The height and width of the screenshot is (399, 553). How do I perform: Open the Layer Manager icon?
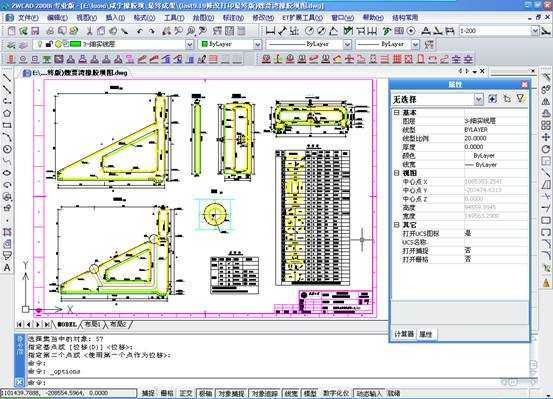pos(11,45)
